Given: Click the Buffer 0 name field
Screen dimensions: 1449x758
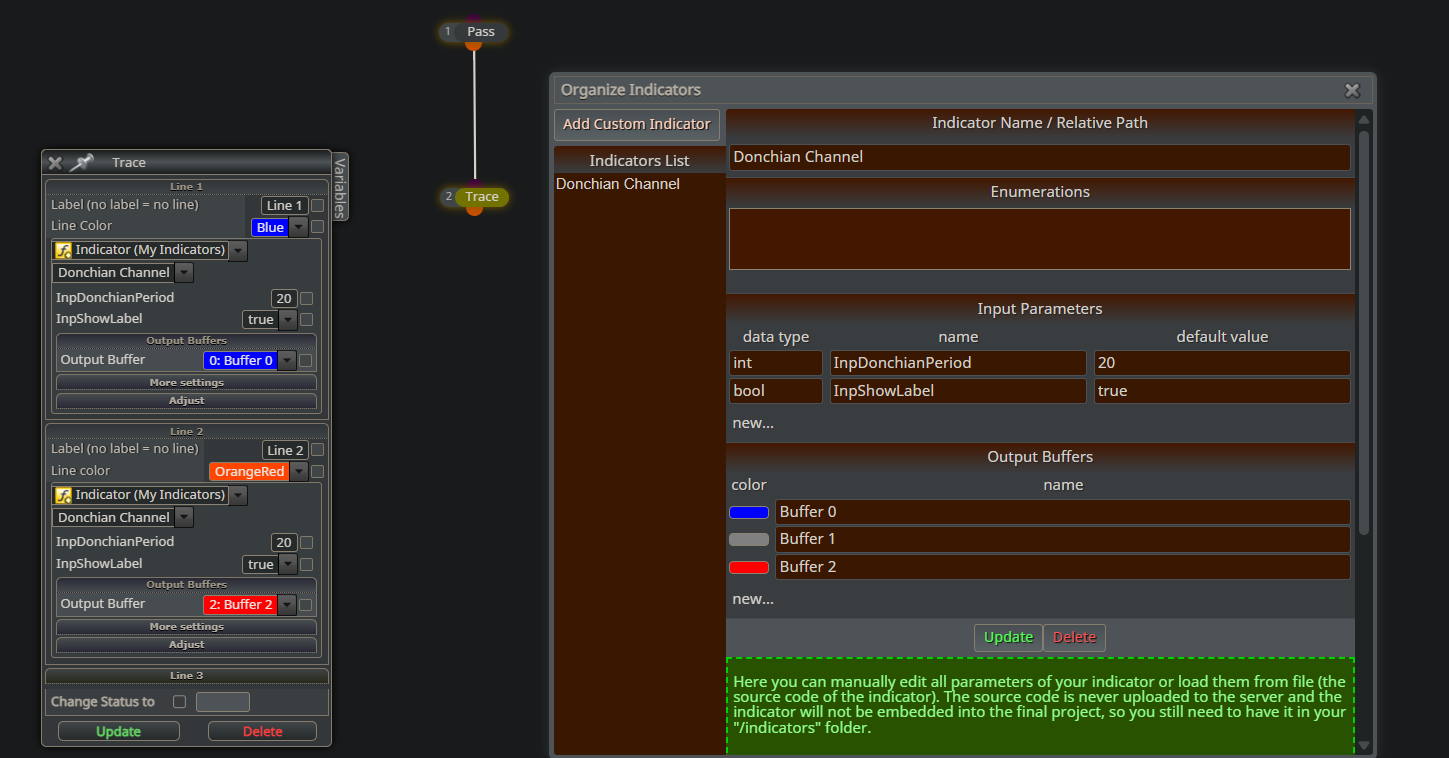Looking at the screenshot, I should pos(1063,512).
